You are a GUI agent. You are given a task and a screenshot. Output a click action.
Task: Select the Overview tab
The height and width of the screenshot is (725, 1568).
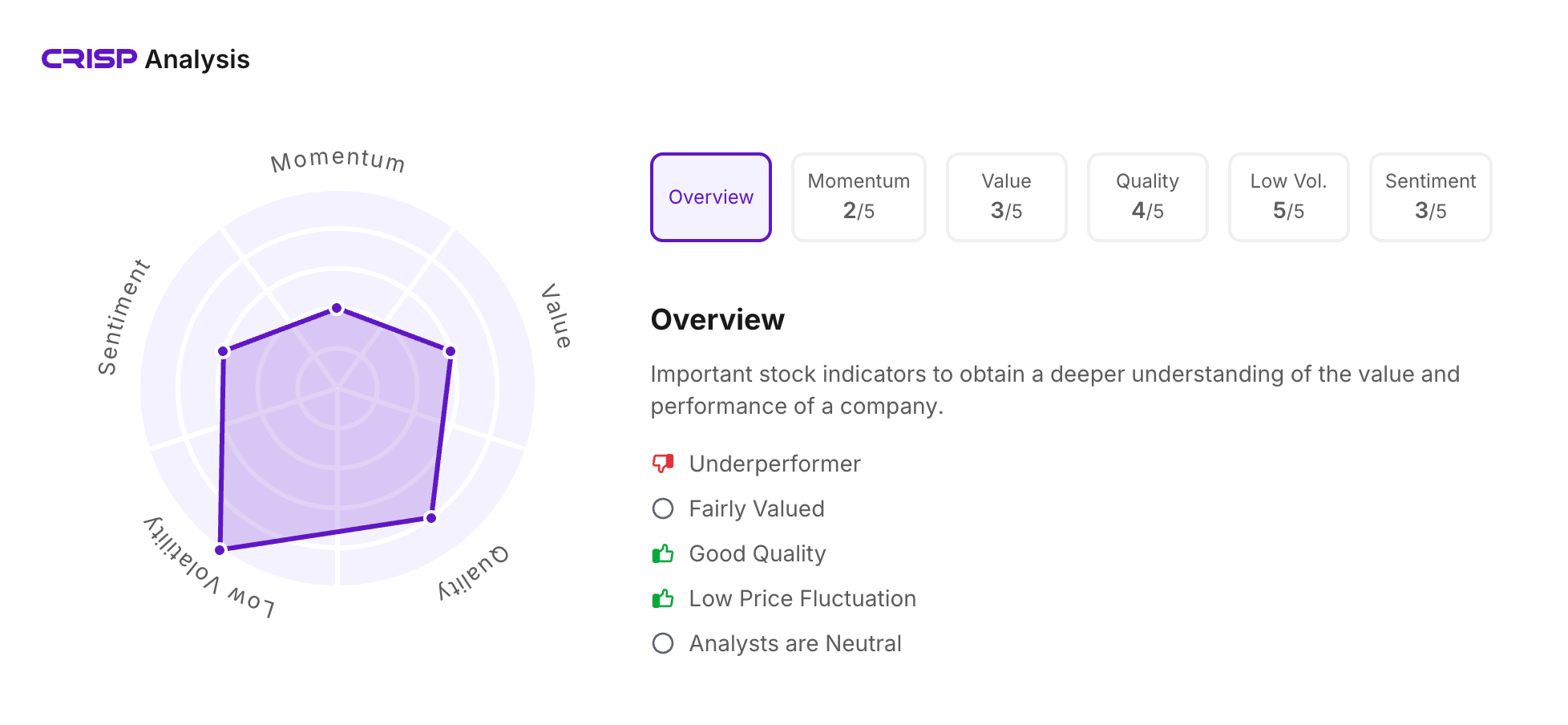711,197
